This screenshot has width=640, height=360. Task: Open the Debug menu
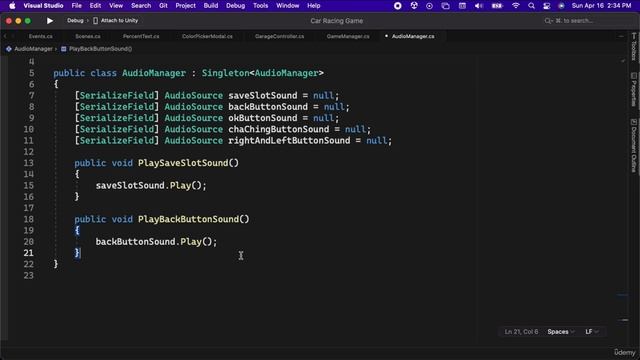pos(236,6)
